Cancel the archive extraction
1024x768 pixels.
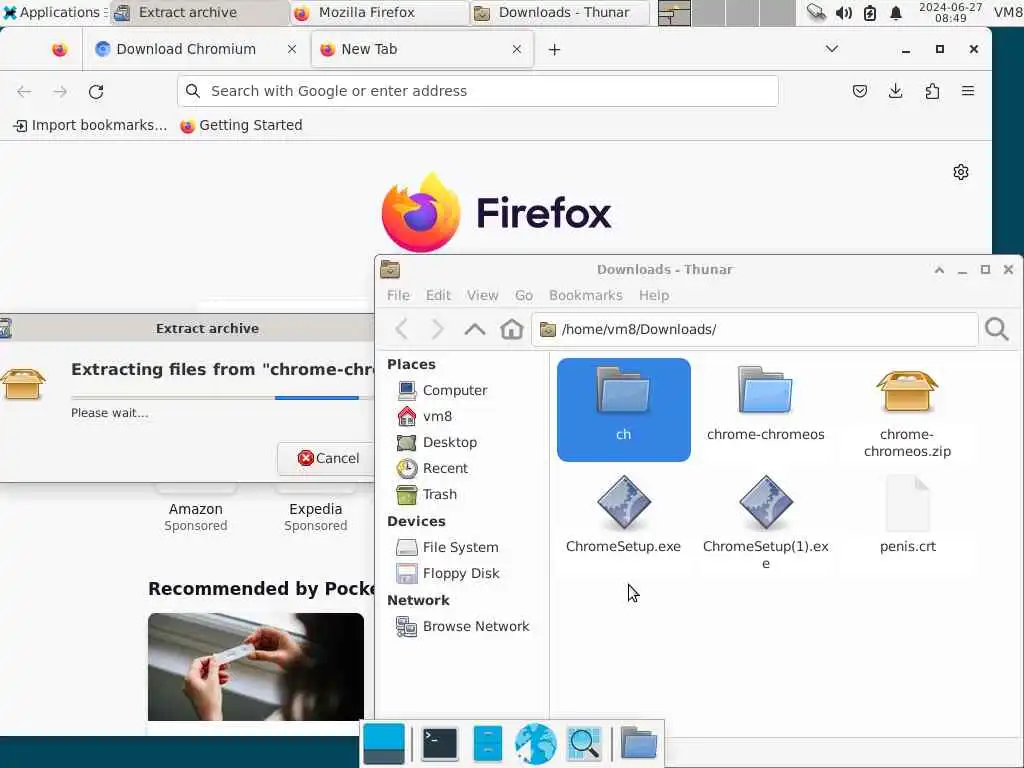coord(328,458)
